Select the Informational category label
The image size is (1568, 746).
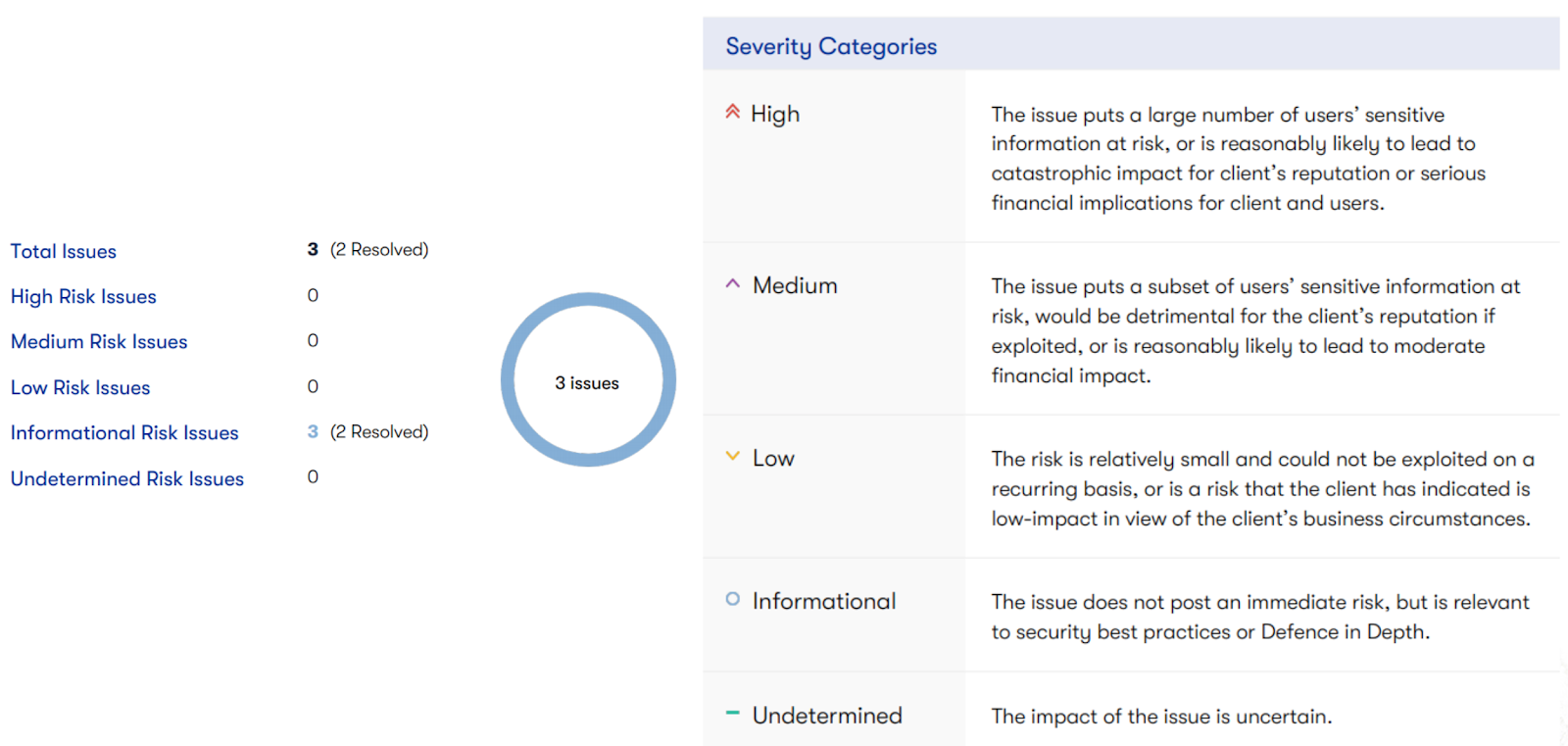click(824, 601)
